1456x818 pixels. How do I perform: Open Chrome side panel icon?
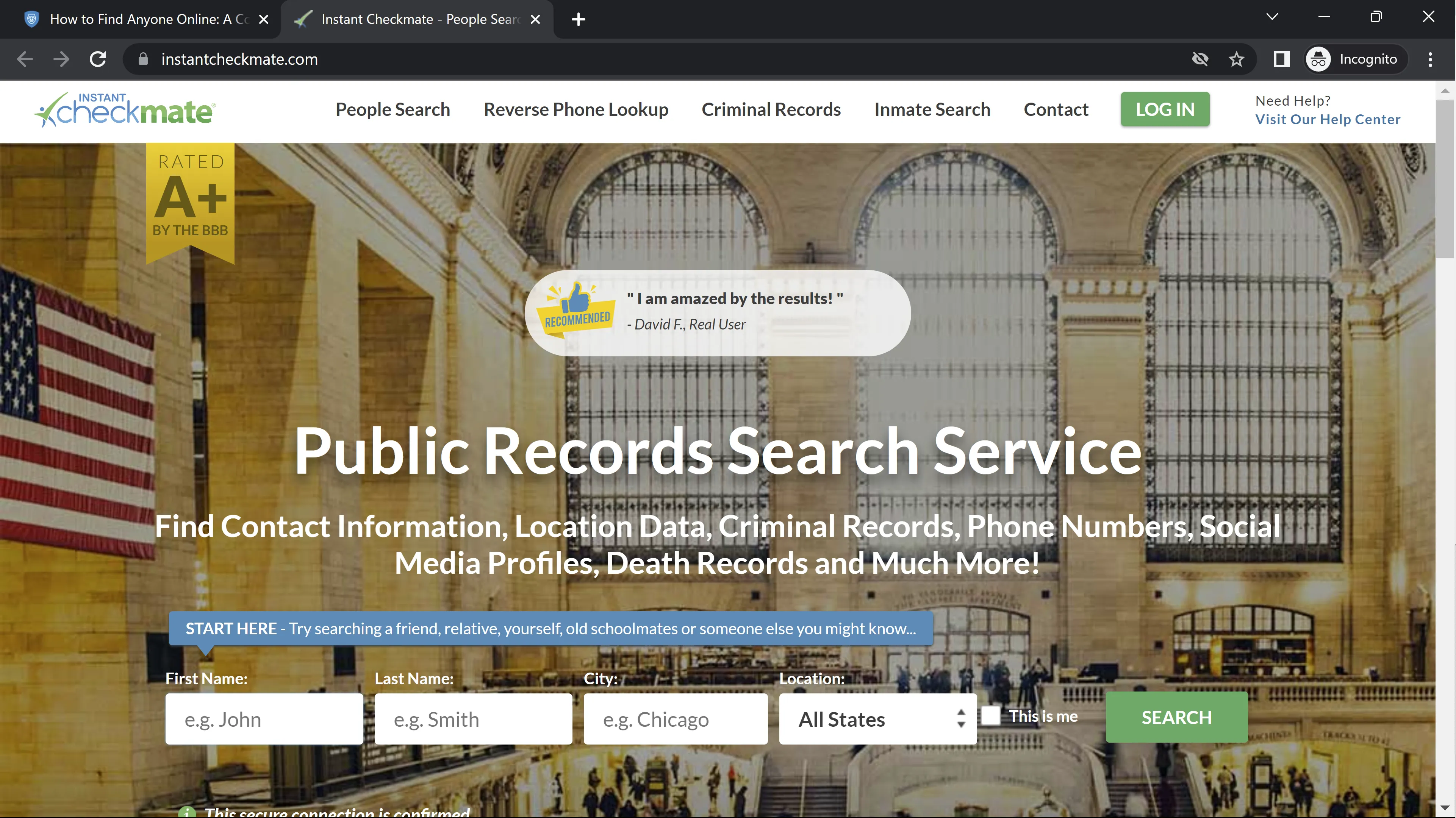pyautogui.click(x=1281, y=59)
